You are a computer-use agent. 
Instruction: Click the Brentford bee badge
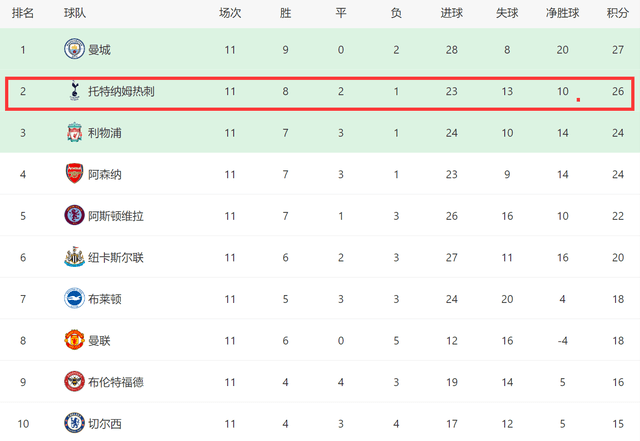(74, 381)
